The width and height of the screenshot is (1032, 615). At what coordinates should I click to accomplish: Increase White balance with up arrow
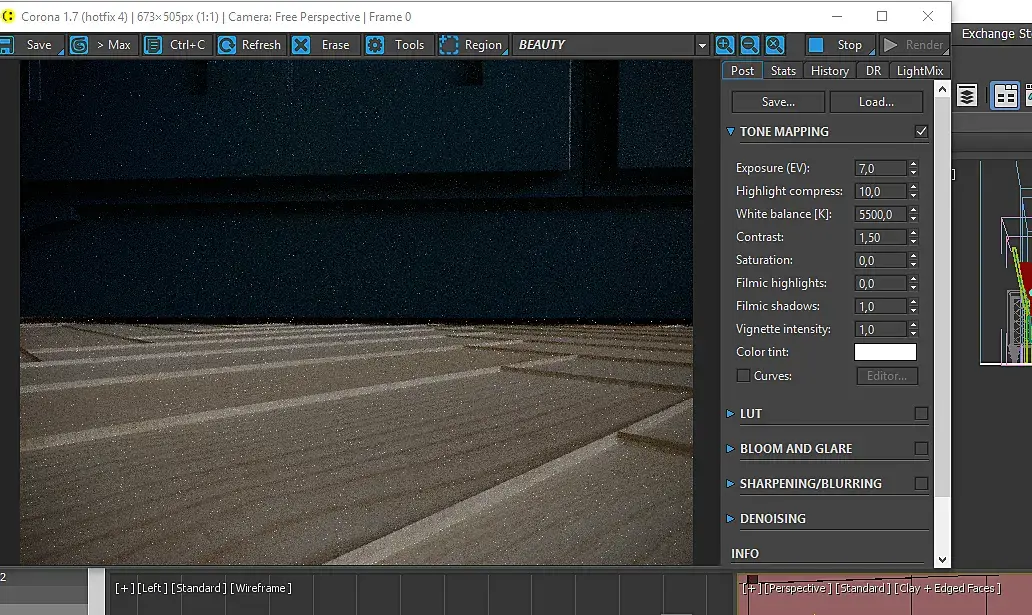click(x=914, y=210)
